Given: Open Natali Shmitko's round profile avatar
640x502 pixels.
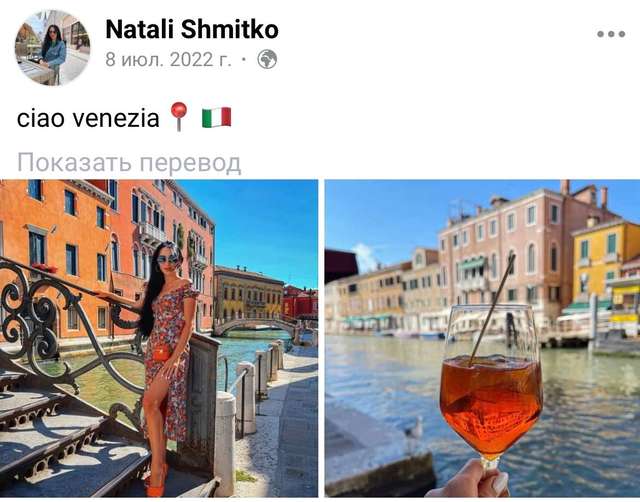Looking at the screenshot, I should [53, 48].
